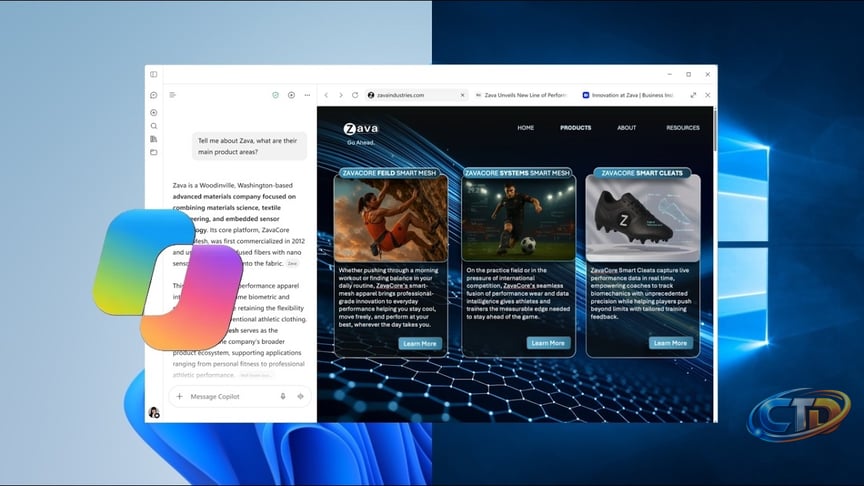
Task: Close the embedded browser pane
Action: click(x=708, y=95)
